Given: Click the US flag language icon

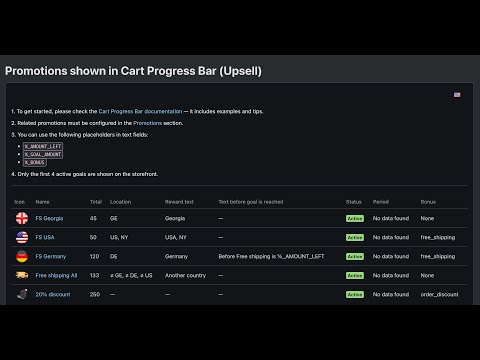Looking at the screenshot, I should [x=457, y=95].
